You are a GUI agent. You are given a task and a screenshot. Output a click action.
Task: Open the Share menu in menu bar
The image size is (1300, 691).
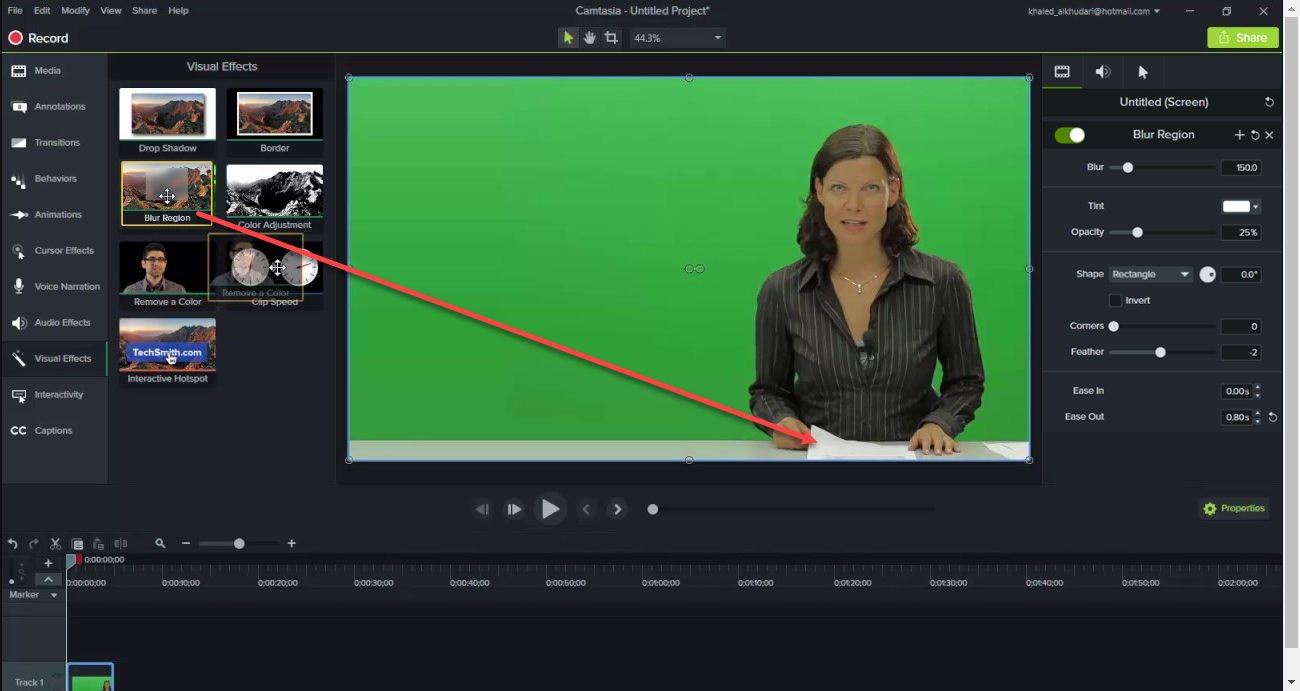pyautogui.click(x=144, y=10)
